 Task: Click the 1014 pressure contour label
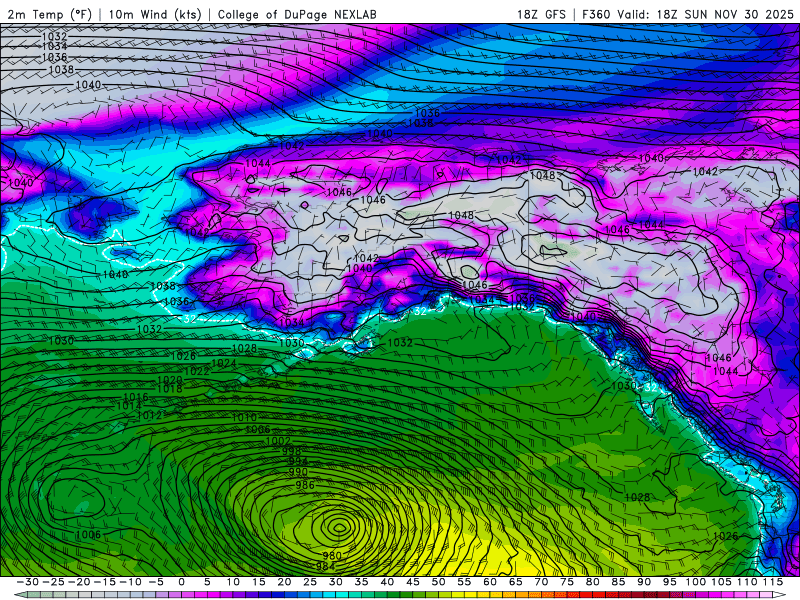(x=129, y=406)
